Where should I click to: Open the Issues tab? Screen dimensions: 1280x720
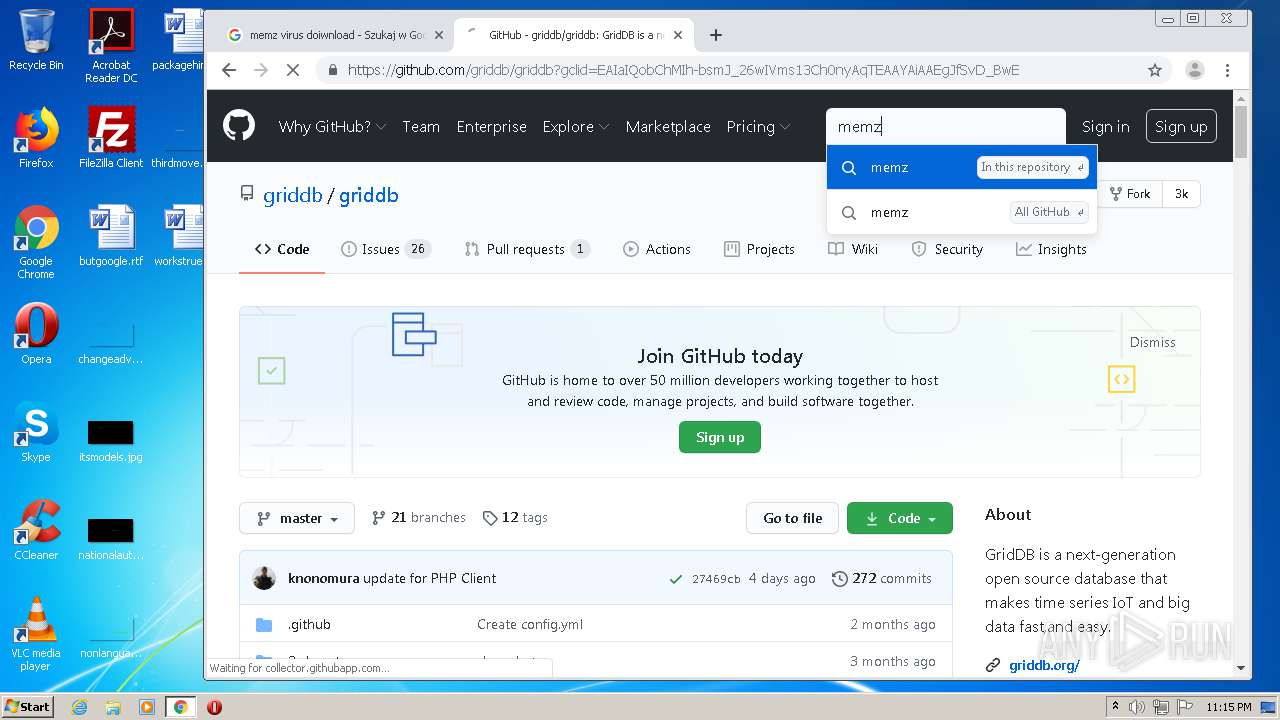(x=385, y=249)
